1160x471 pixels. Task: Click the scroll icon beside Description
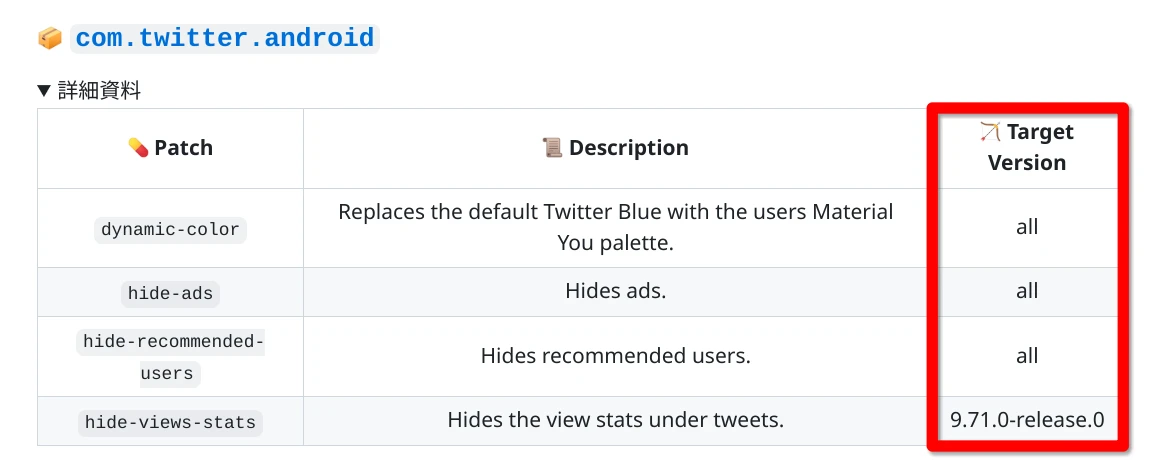tap(552, 148)
